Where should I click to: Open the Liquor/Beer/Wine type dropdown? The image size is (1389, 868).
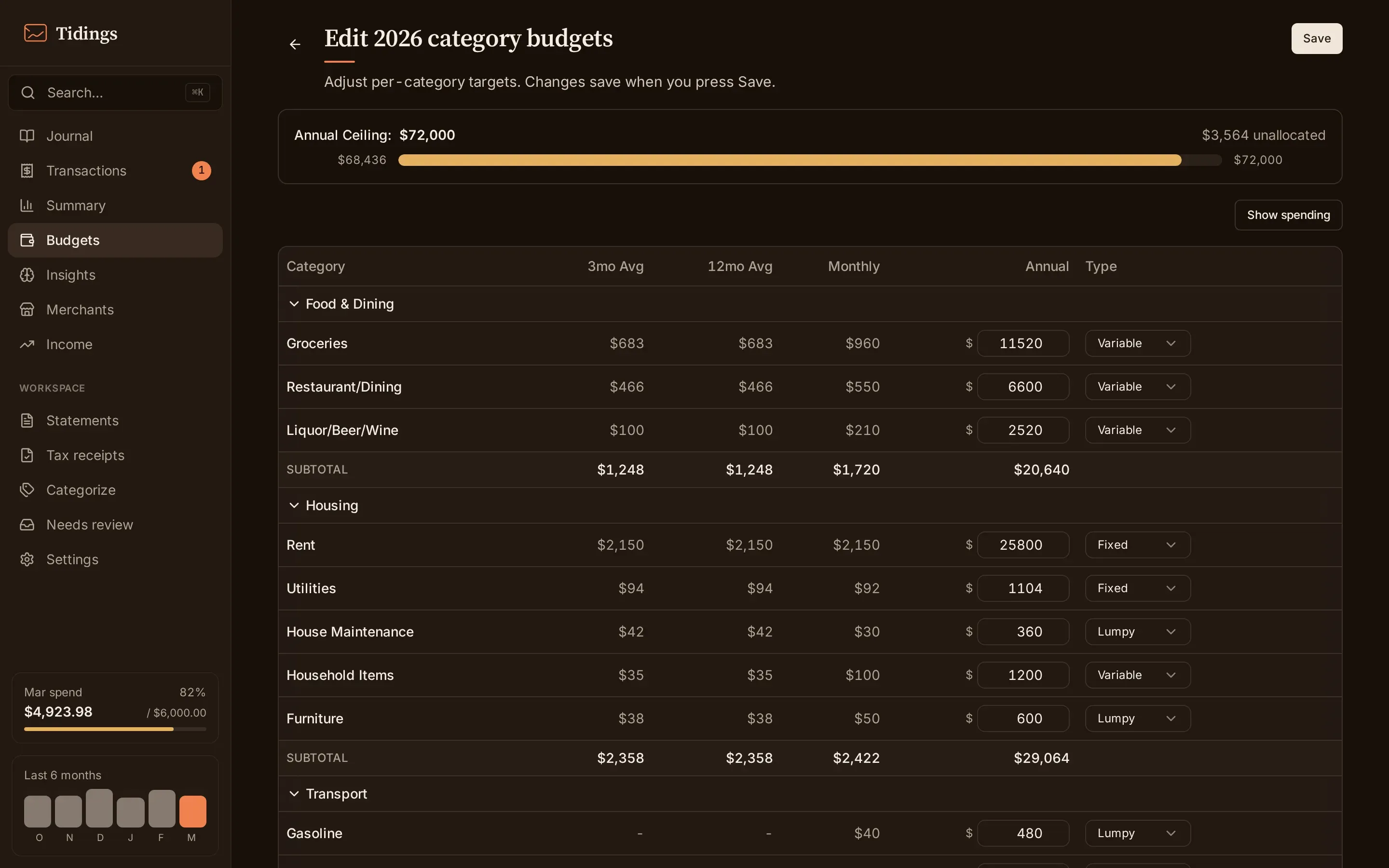[1138, 430]
